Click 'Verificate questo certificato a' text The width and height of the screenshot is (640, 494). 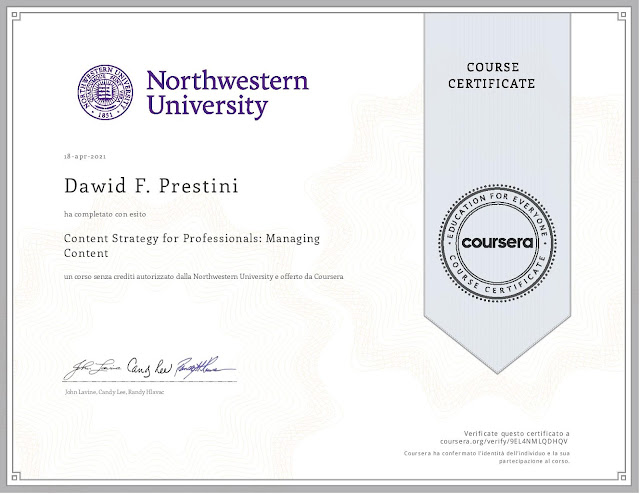(516, 434)
